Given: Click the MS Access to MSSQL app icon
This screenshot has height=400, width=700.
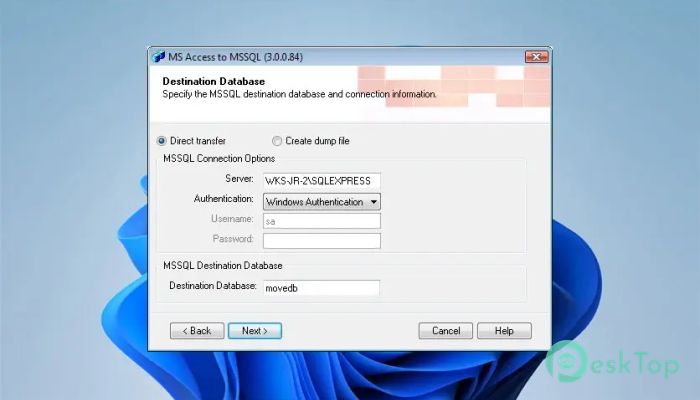Looking at the screenshot, I should click(158, 57).
